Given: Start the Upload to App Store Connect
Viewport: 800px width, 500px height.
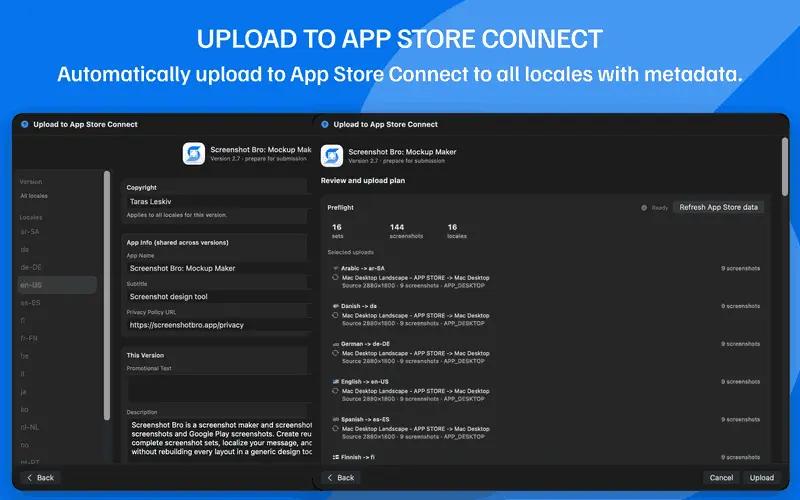Looking at the screenshot, I should click(x=761, y=478).
